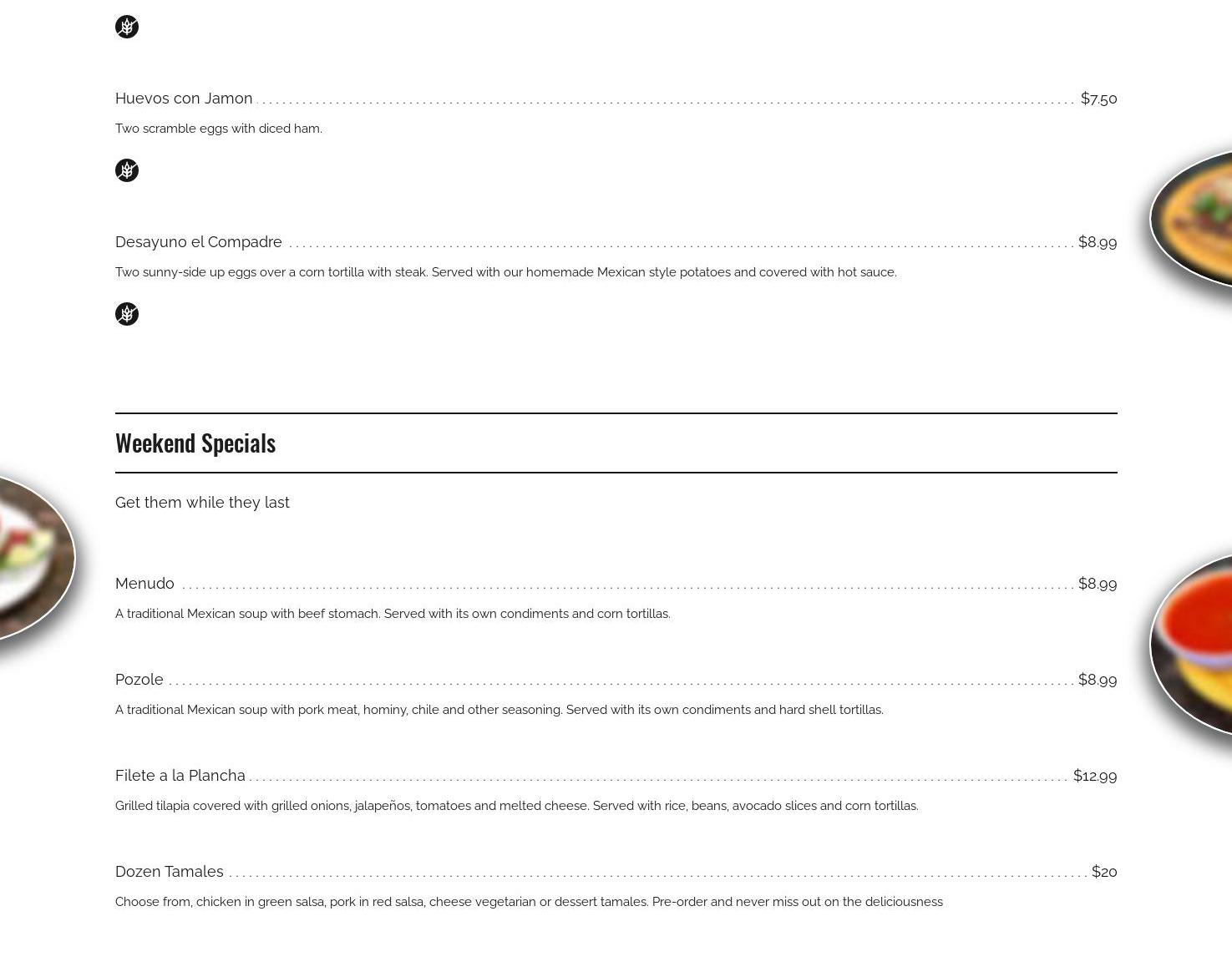Open the red soup bowl photo
The image size is (1232, 977).
point(1194,643)
